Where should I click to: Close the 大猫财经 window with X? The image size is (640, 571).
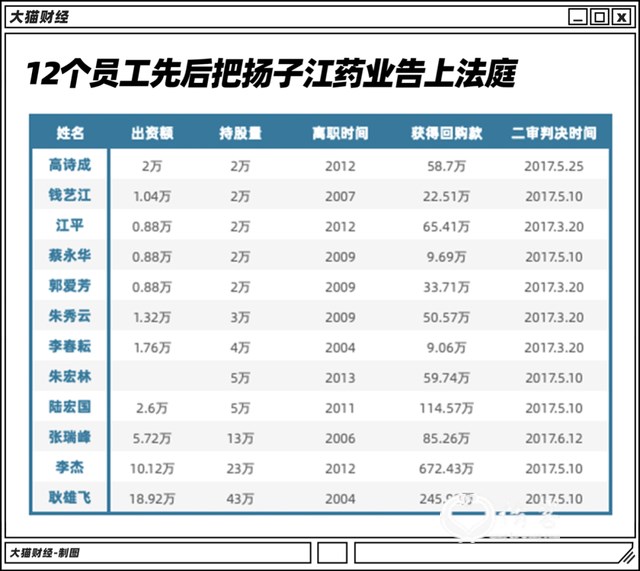point(622,17)
